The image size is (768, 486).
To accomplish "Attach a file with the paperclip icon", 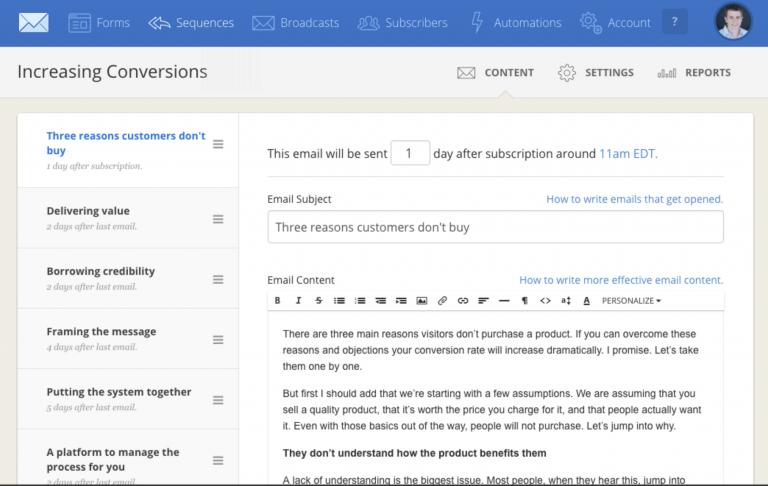I will 442,300.
